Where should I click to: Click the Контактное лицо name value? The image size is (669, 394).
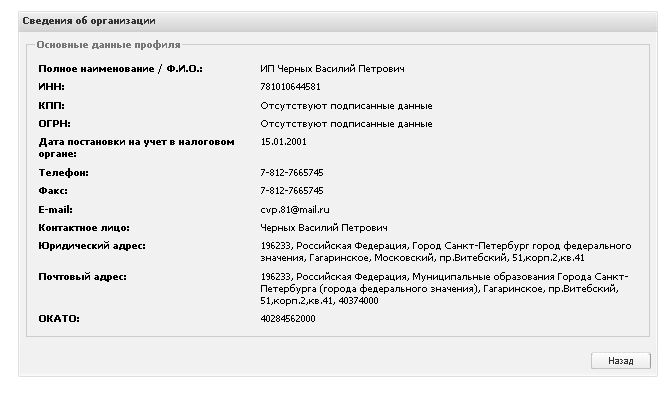point(324,228)
